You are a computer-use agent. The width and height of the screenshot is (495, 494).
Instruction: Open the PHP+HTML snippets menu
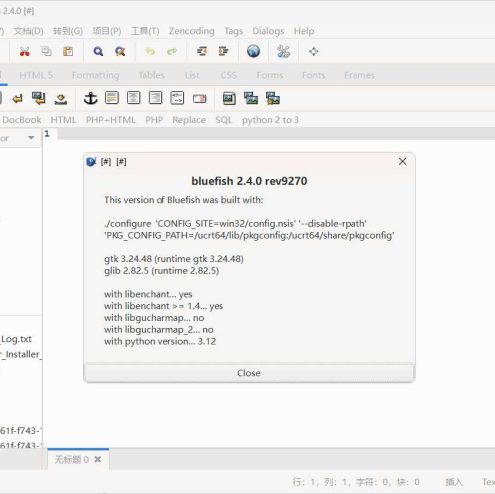click(111, 120)
